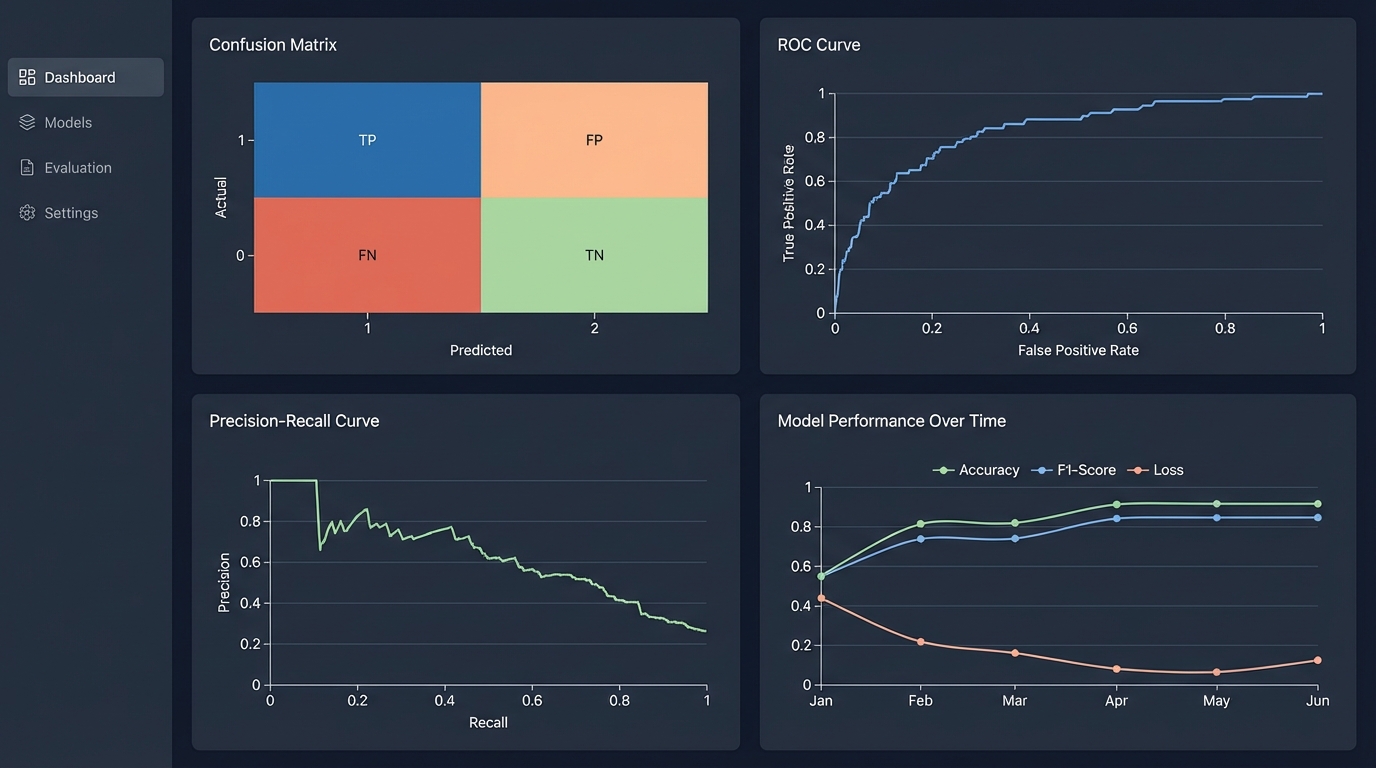Click the FN cell in the confusion matrix
Image resolution: width=1376 pixels, height=768 pixels.
(367, 255)
